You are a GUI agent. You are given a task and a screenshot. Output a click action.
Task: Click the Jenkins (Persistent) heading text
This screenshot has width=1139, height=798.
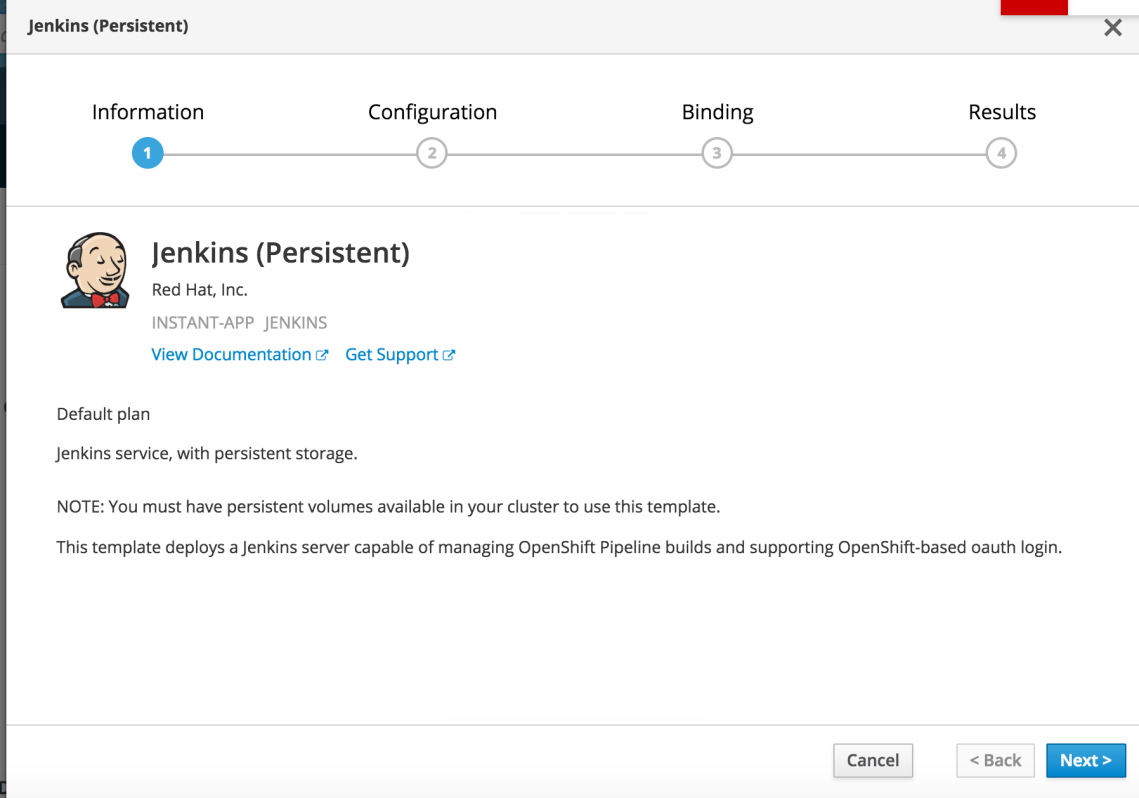point(280,253)
